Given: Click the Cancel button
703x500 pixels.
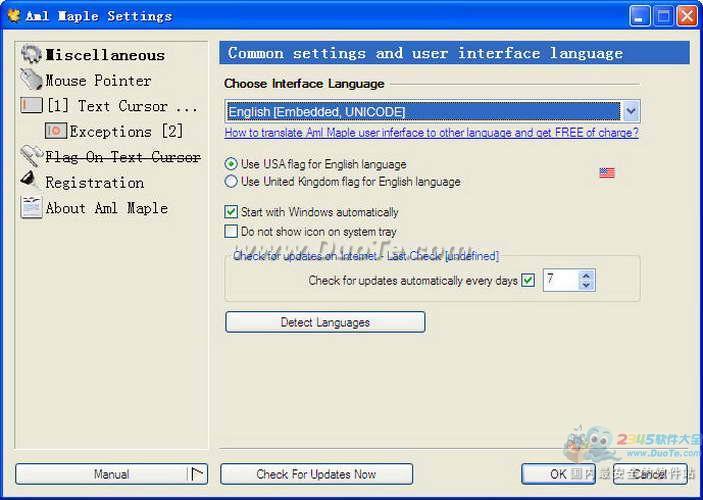Looking at the screenshot, I should point(650,474).
